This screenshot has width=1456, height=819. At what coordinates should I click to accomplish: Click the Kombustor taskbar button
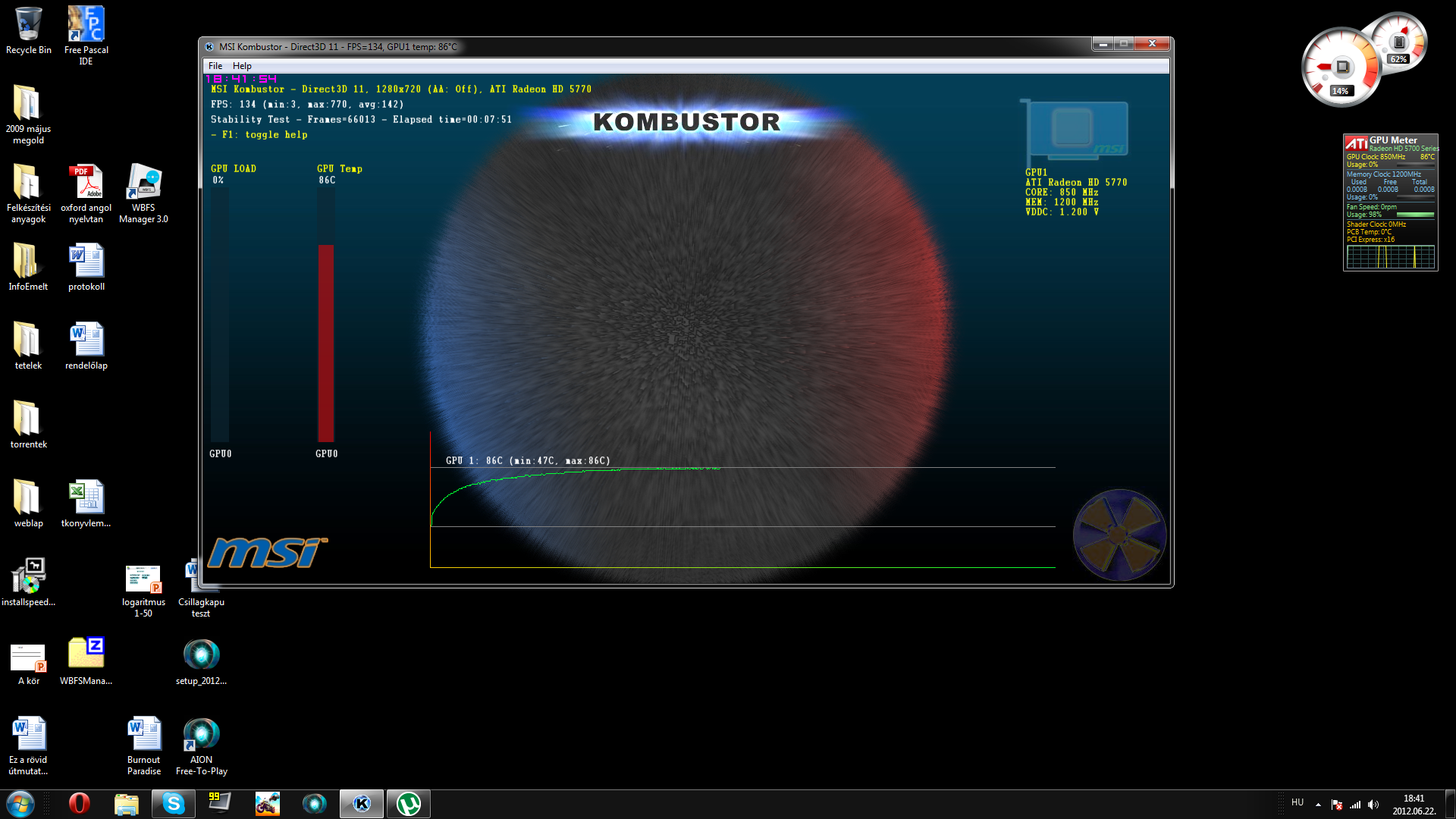tap(362, 804)
